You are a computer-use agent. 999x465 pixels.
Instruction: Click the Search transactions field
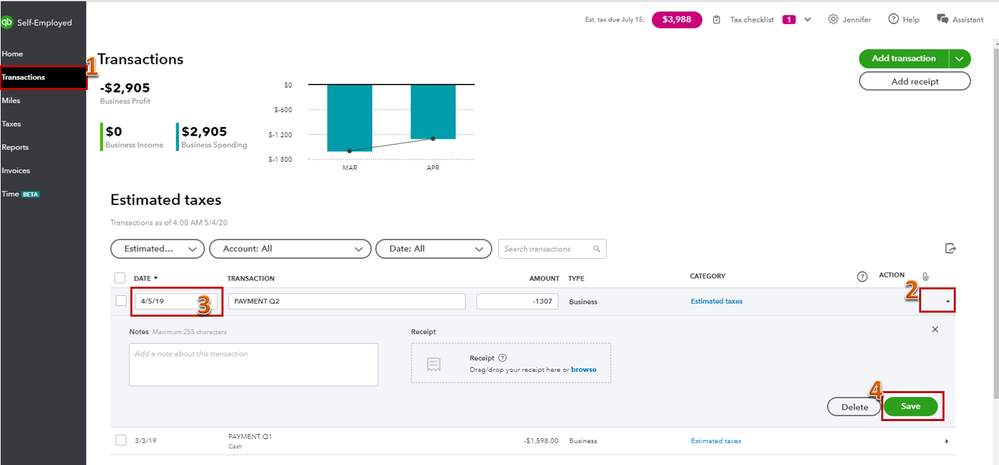pos(552,248)
